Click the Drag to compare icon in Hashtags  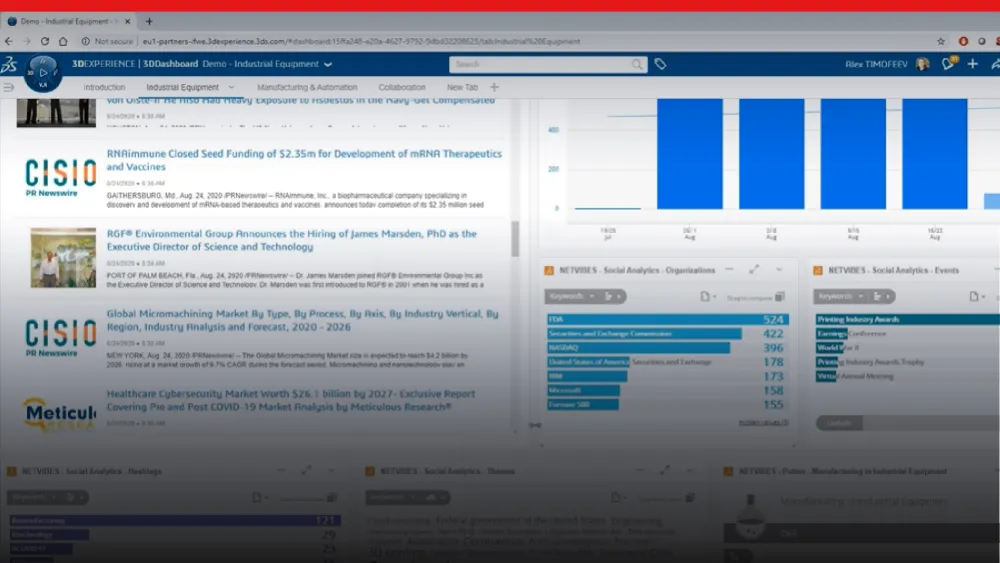pyautogui.click(x=332, y=497)
